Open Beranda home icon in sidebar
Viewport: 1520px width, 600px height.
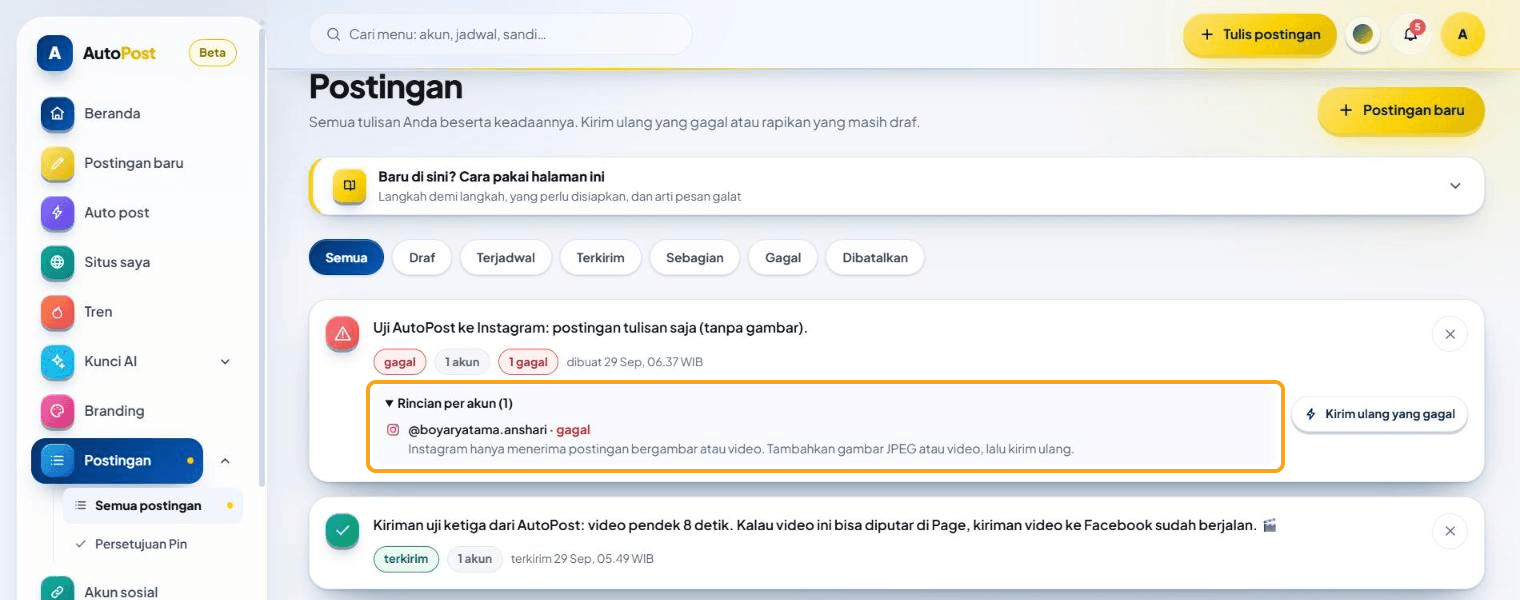point(57,114)
